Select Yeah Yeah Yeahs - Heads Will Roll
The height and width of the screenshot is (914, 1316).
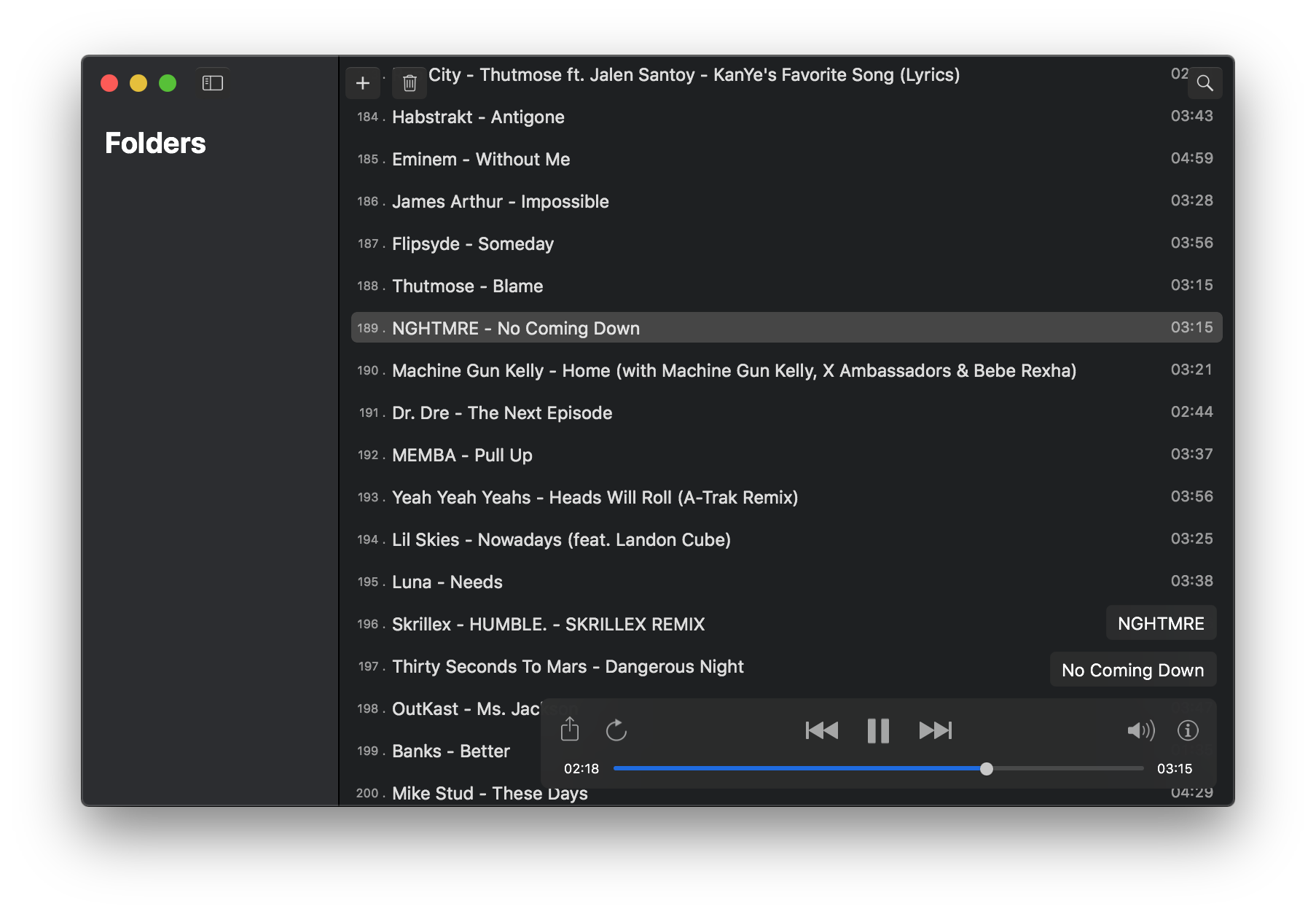pos(786,497)
